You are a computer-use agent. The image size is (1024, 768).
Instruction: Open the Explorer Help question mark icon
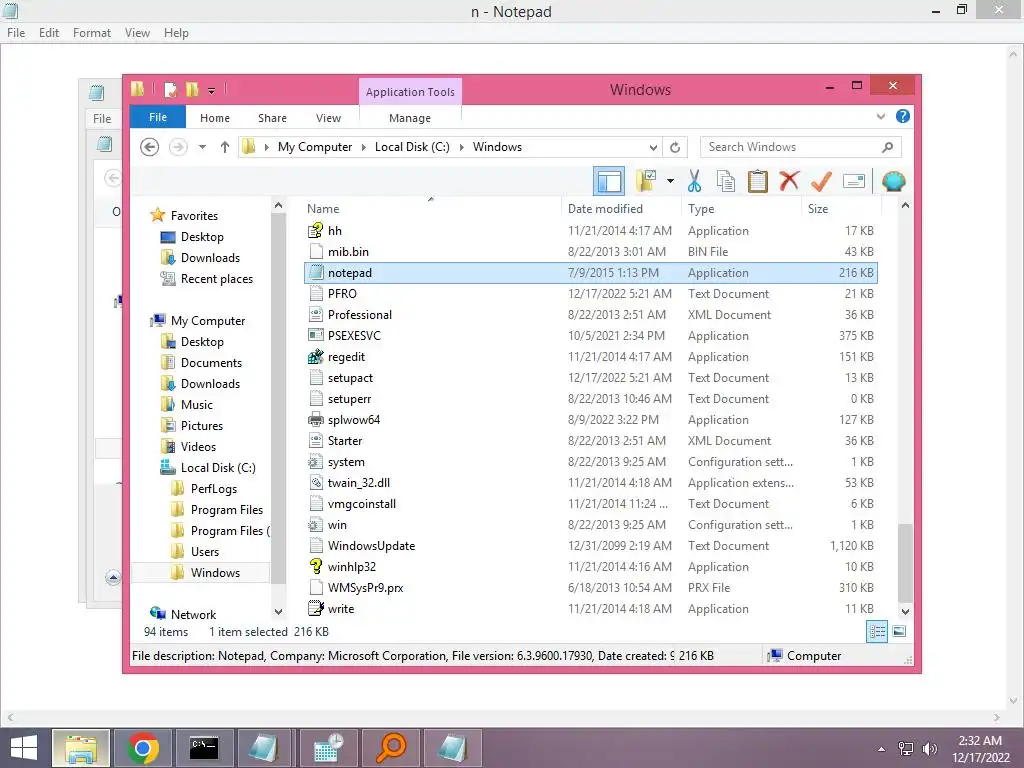(903, 116)
